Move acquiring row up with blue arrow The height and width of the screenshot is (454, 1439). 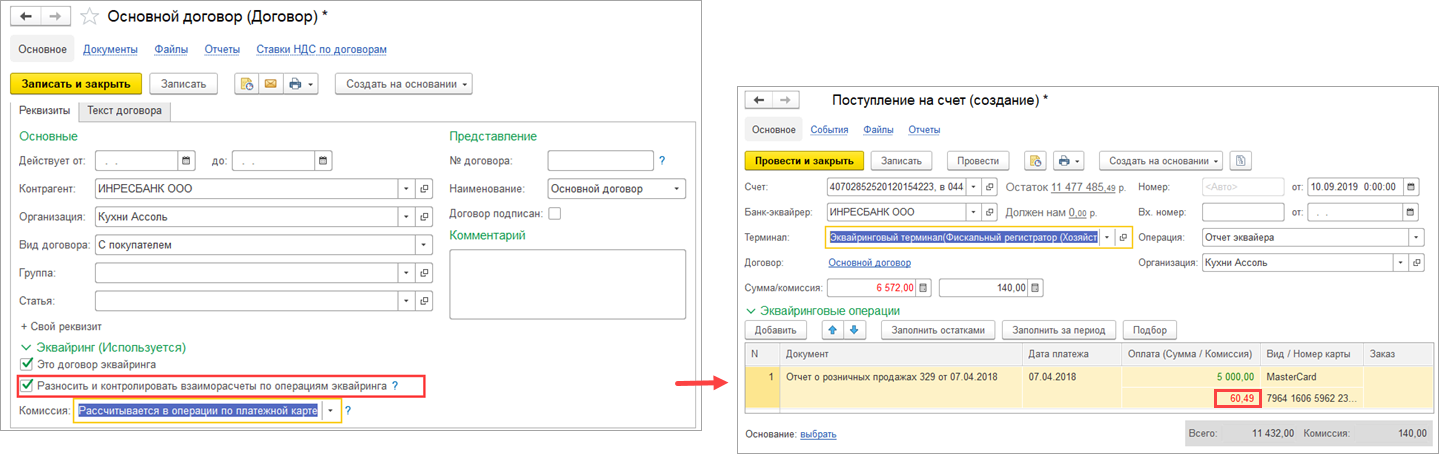pyautogui.click(x=832, y=330)
